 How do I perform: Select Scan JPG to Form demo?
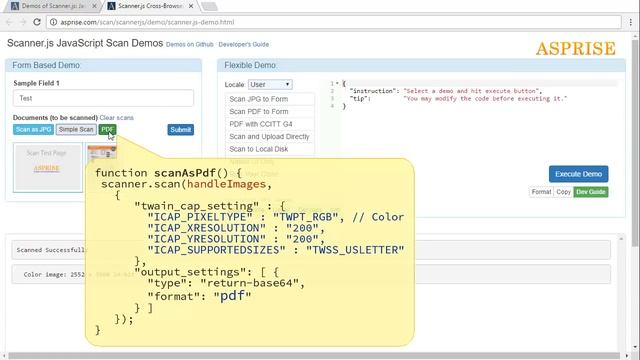(x=269, y=99)
